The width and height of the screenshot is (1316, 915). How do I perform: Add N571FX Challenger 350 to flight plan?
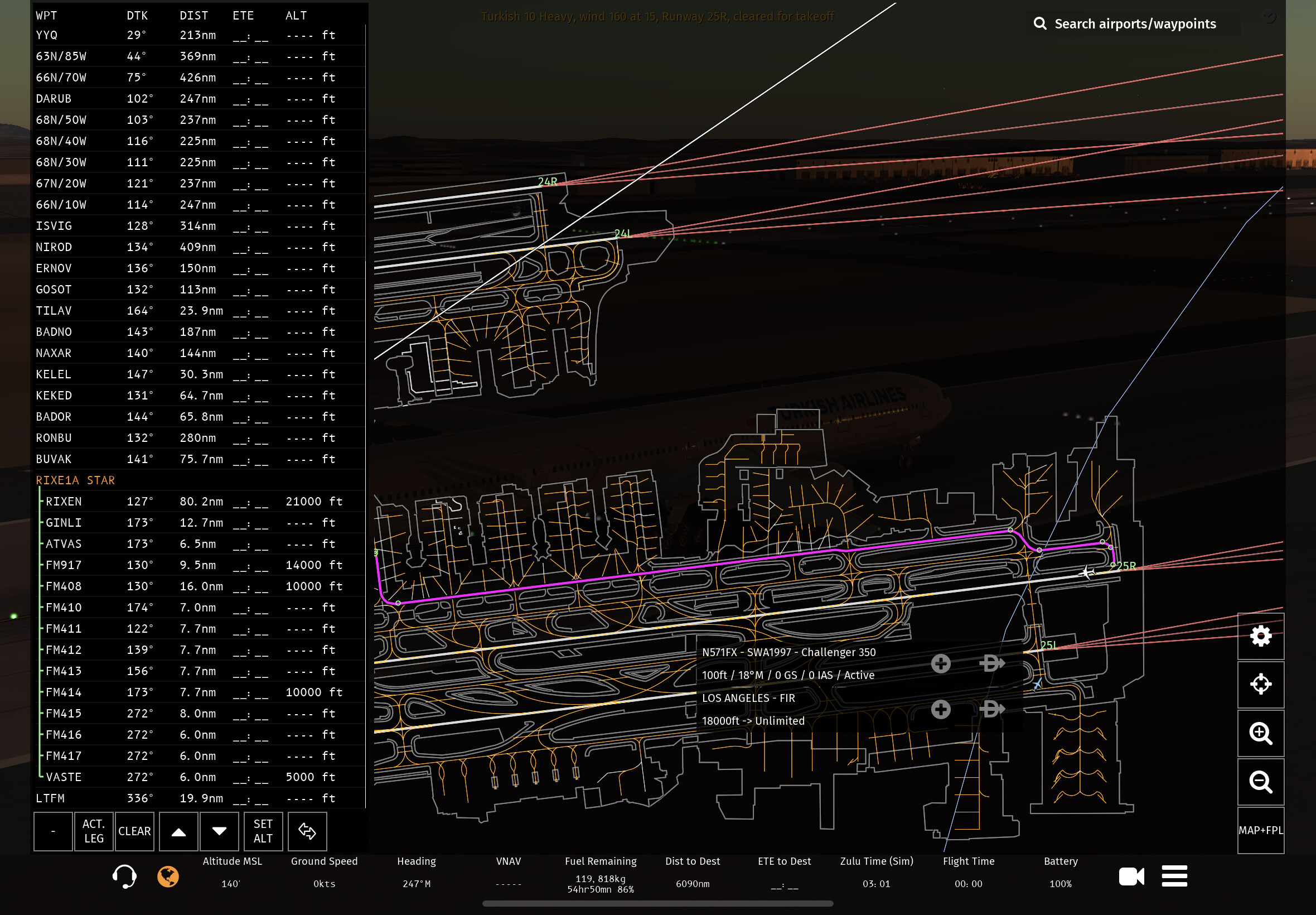tap(940, 664)
